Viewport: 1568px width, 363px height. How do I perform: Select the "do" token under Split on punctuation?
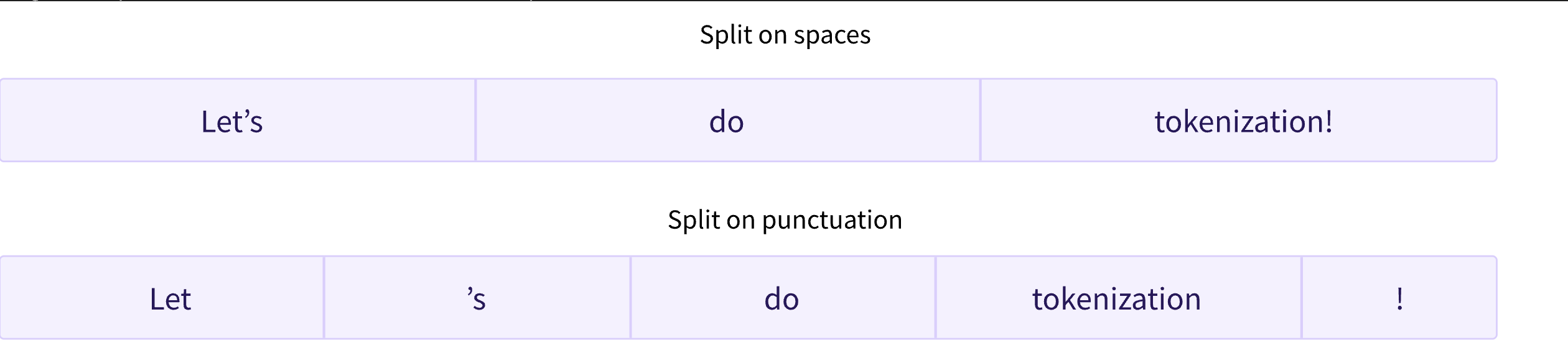pyautogui.click(x=783, y=298)
